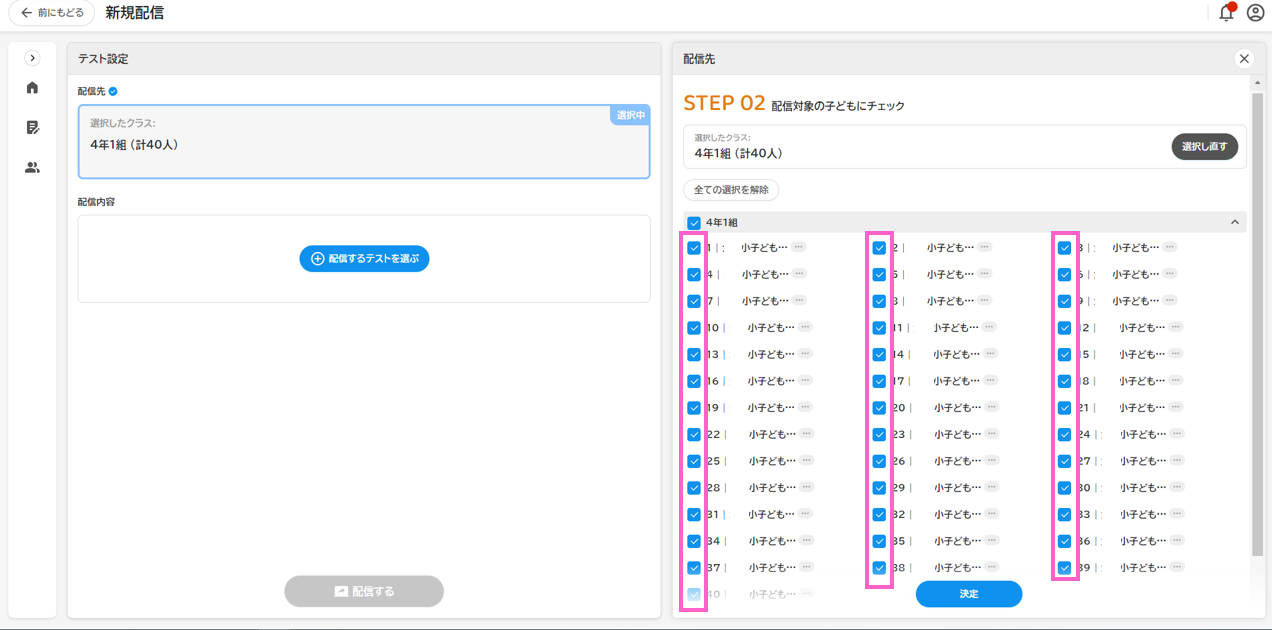Uncheck the checkbox for student 10
This screenshot has height=630, width=1272.
pos(694,328)
